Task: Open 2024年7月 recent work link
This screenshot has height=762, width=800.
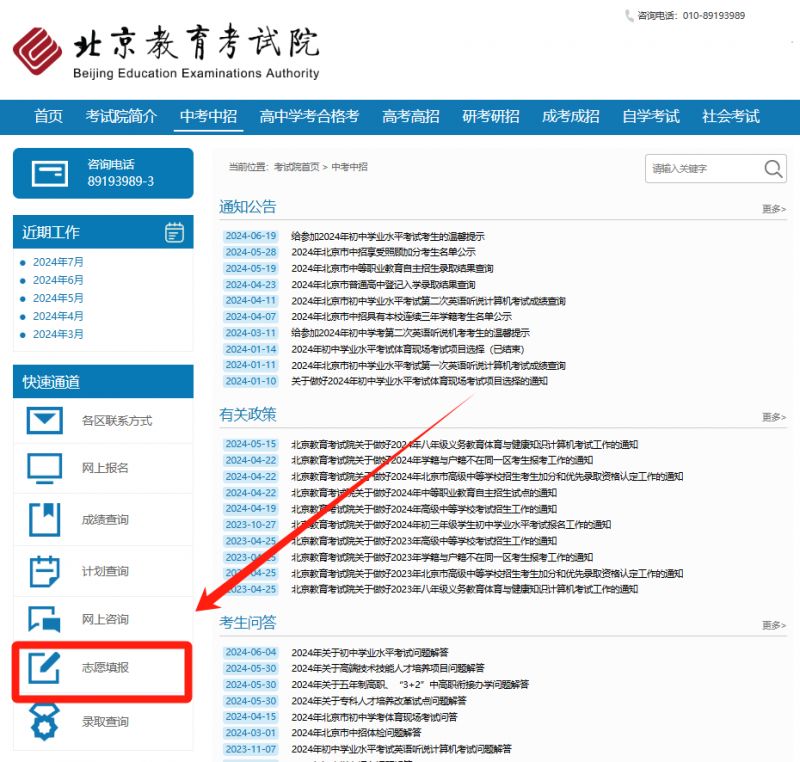Action: [58, 262]
